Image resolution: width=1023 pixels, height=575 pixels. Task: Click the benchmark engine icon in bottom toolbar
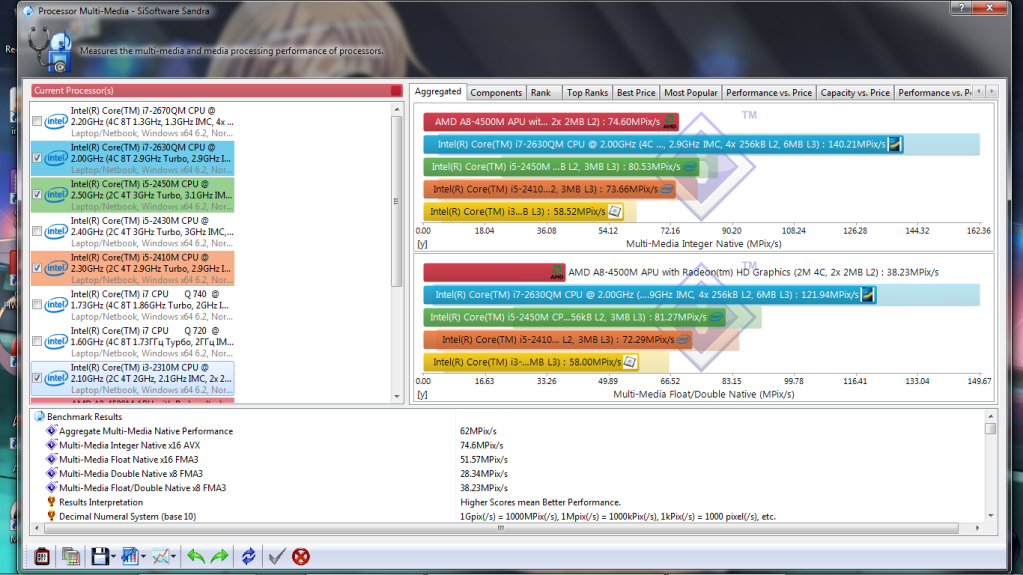coord(42,557)
